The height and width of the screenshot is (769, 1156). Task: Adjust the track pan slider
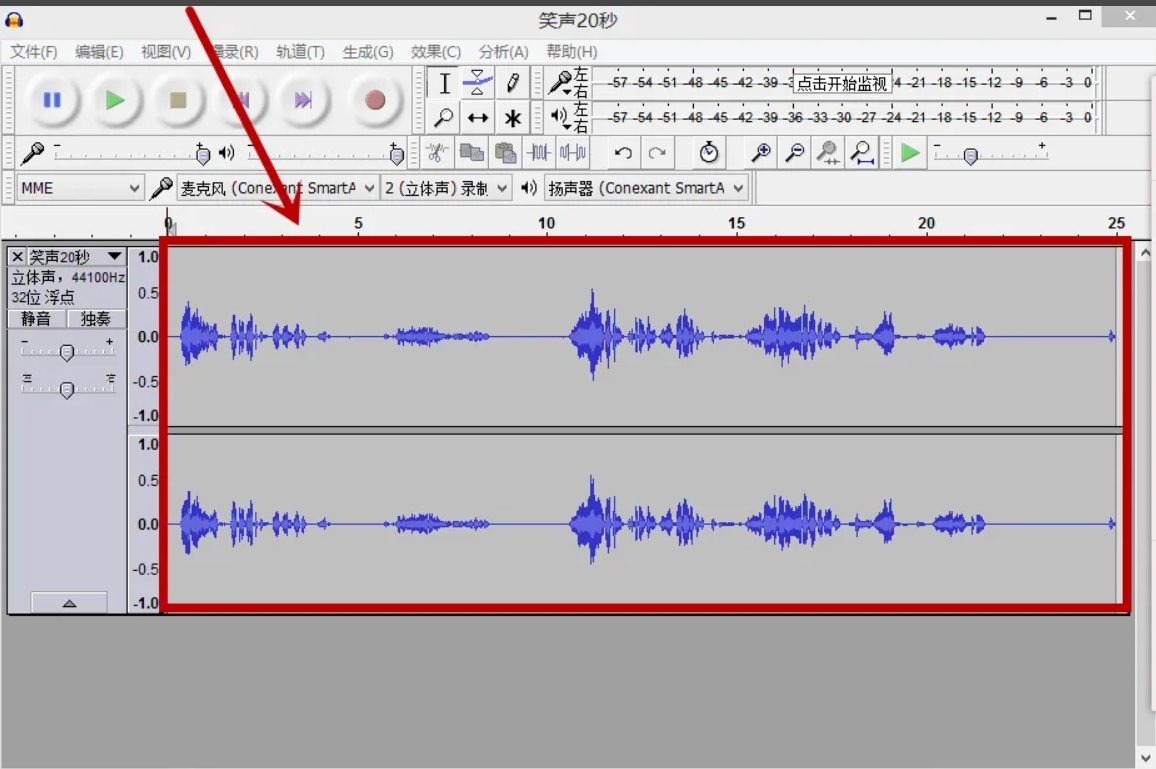pos(66,388)
